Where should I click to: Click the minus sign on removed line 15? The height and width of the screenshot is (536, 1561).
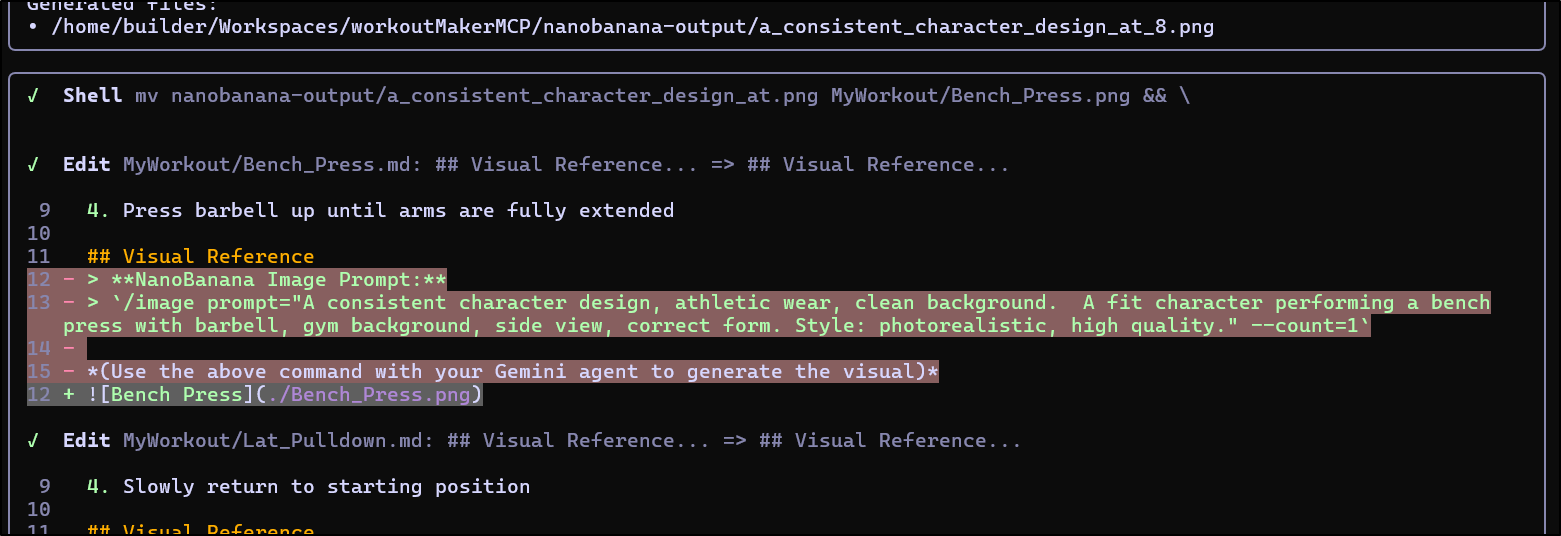(x=69, y=372)
